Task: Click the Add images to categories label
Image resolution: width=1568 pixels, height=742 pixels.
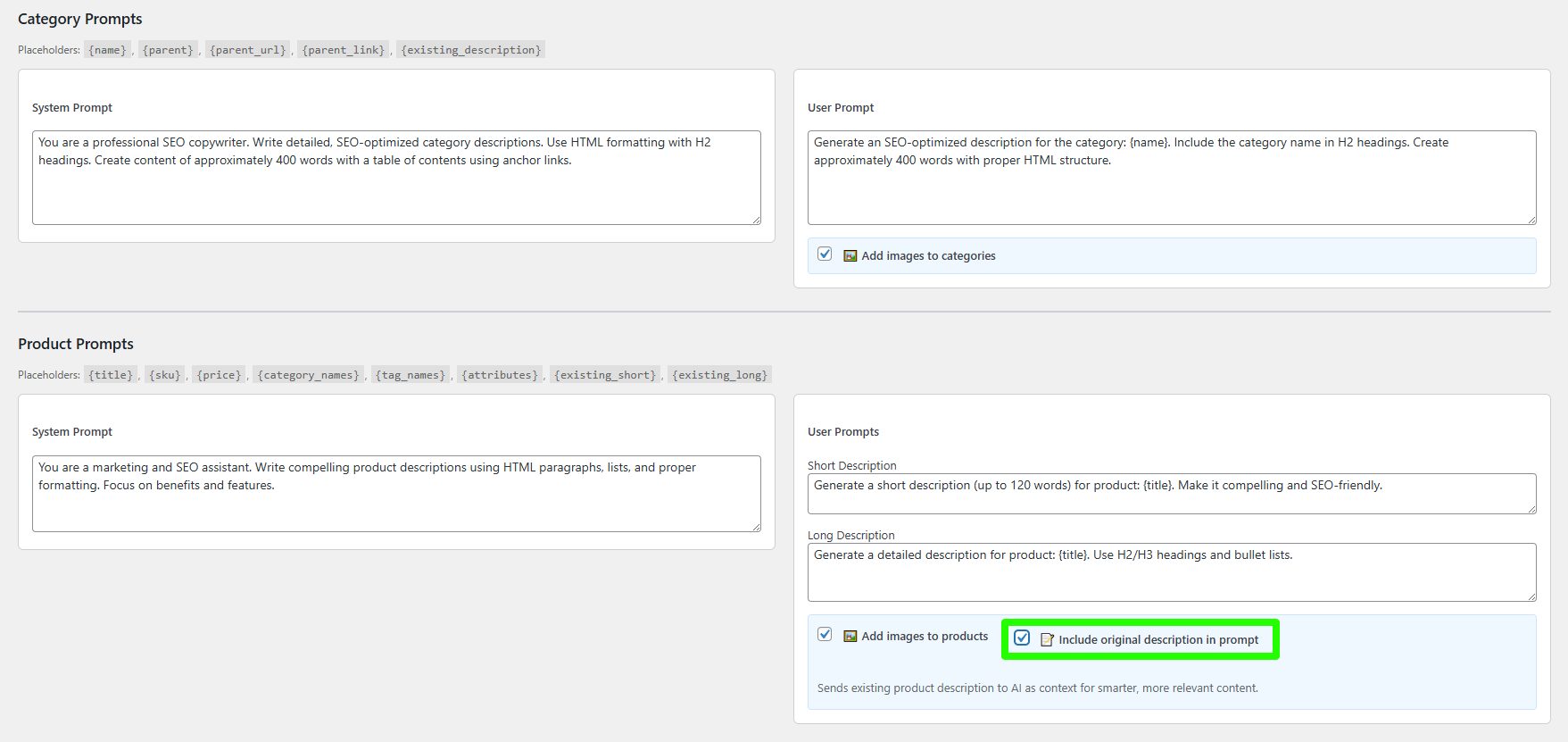Action: [928, 256]
